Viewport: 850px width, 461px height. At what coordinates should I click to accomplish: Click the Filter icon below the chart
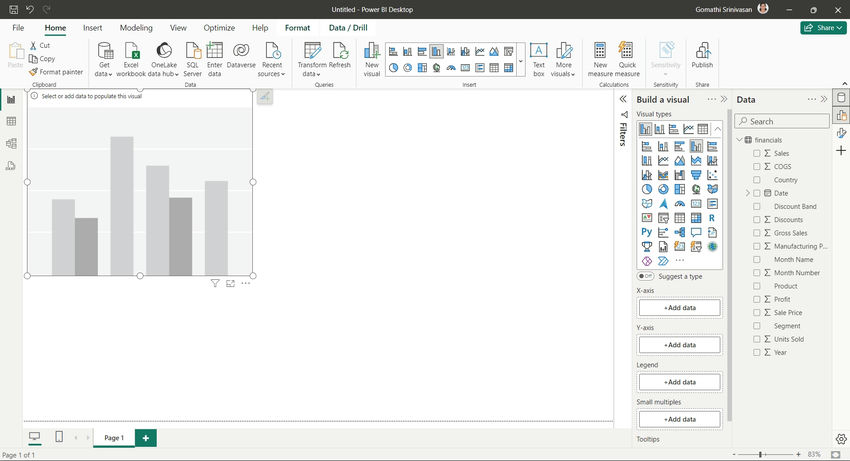pyautogui.click(x=215, y=283)
